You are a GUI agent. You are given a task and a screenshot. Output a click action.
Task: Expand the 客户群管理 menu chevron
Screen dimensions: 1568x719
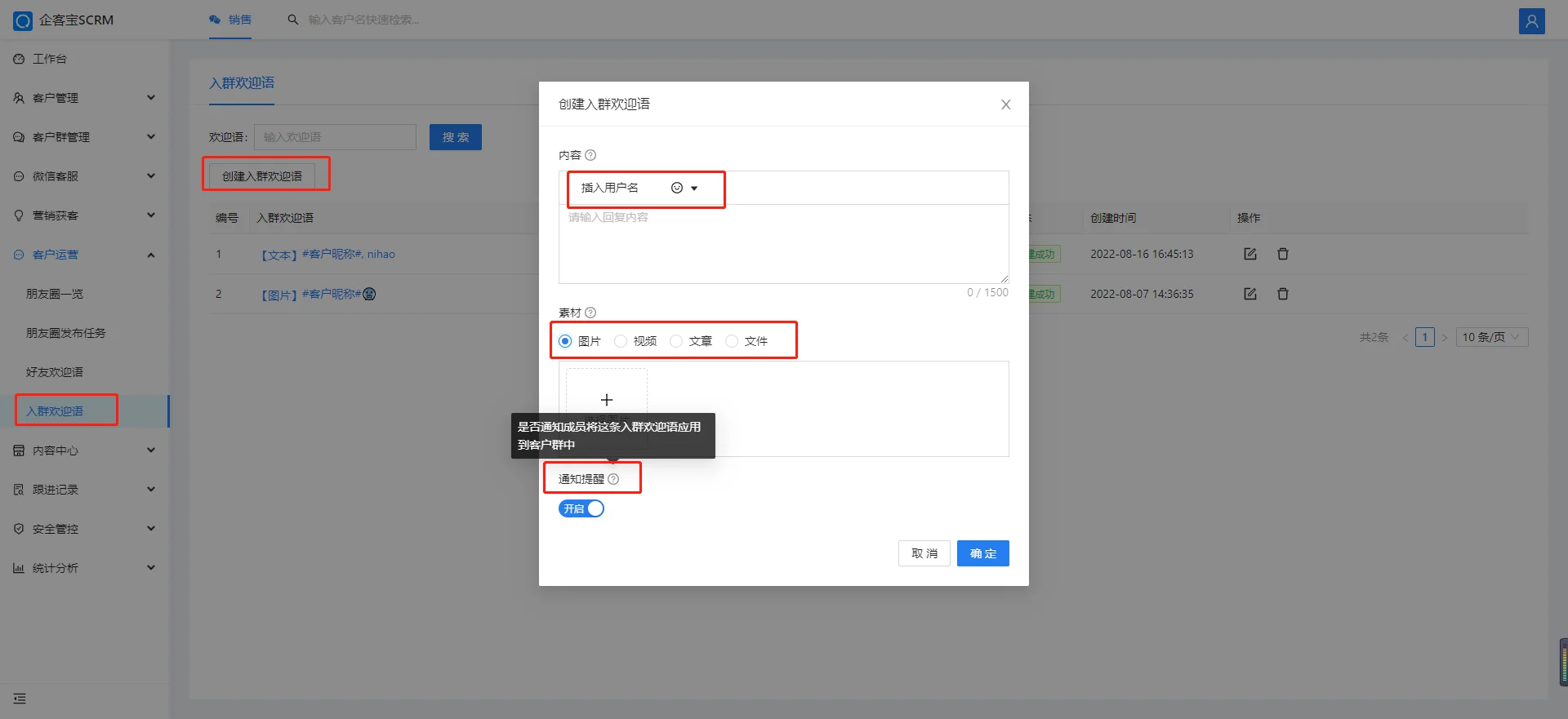click(x=151, y=137)
